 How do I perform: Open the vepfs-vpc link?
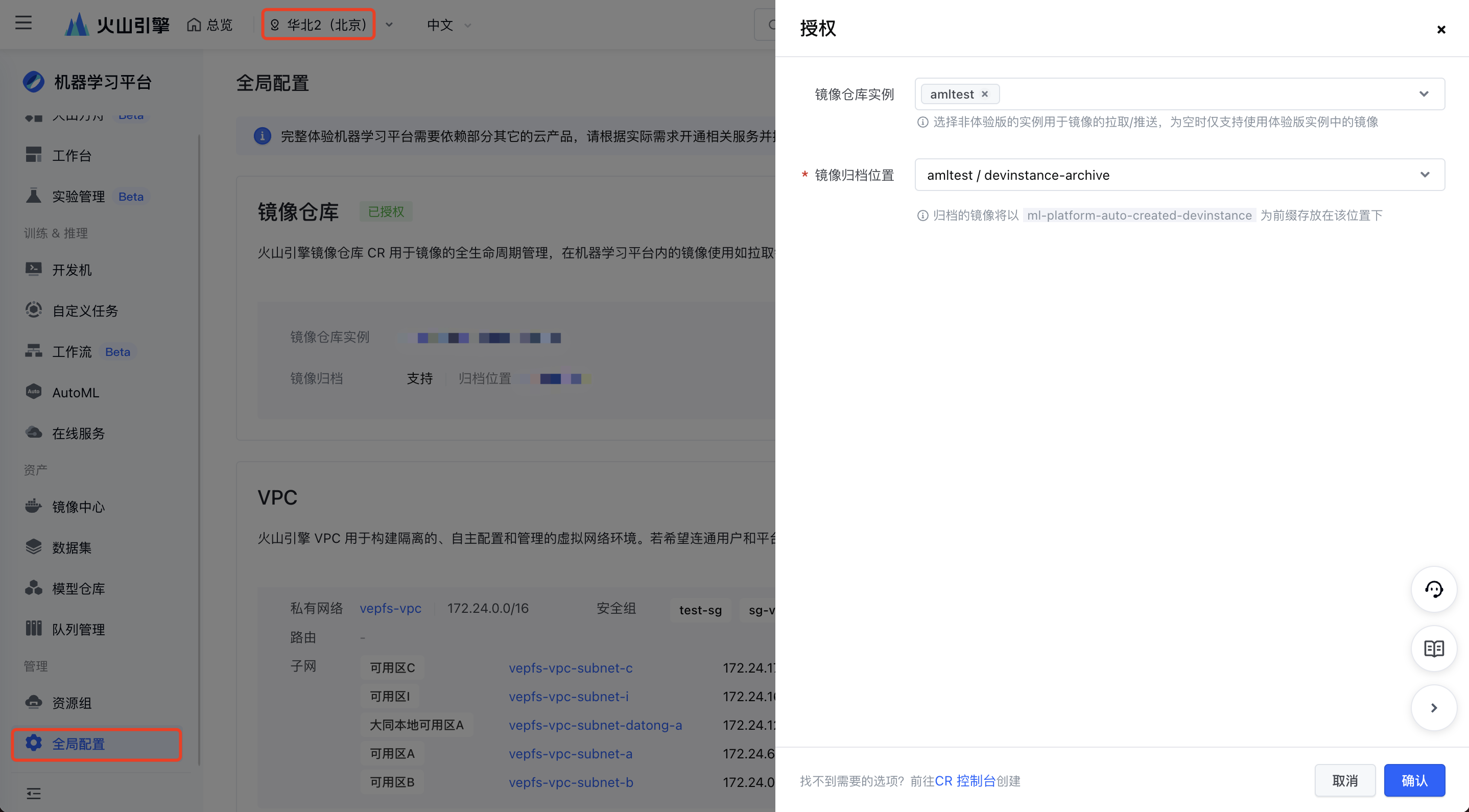coord(390,608)
